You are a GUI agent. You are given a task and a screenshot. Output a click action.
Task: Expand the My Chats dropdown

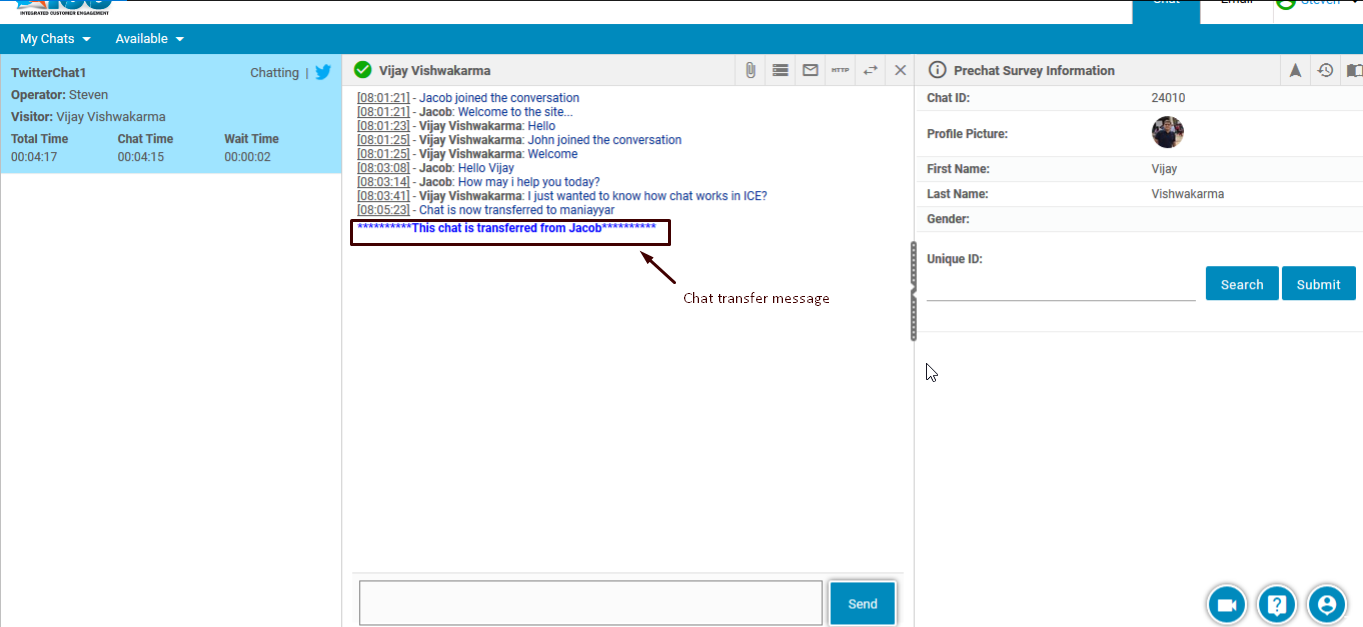pyautogui.click(x=56, y=39)
